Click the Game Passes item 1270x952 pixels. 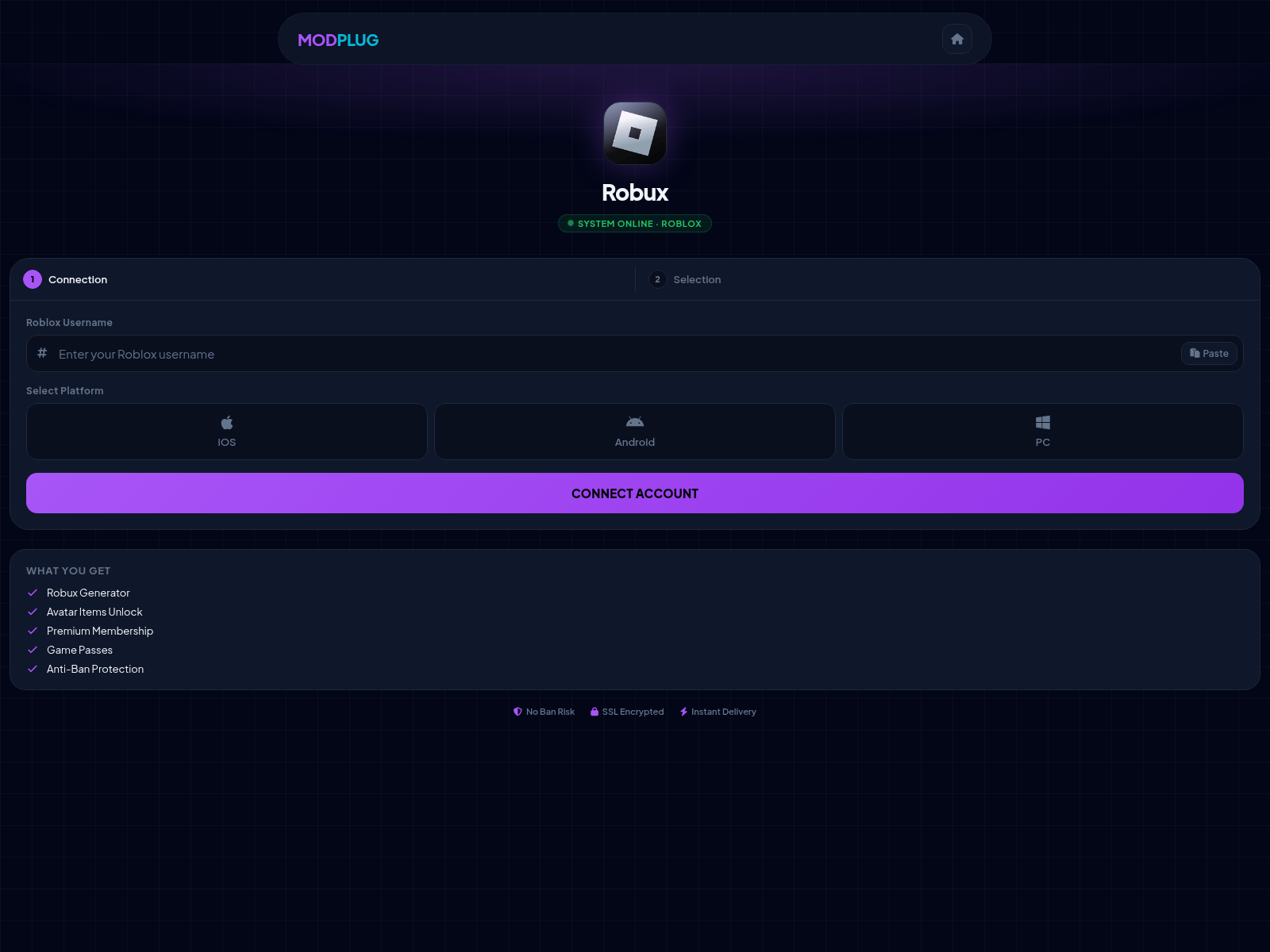[79, 650]
